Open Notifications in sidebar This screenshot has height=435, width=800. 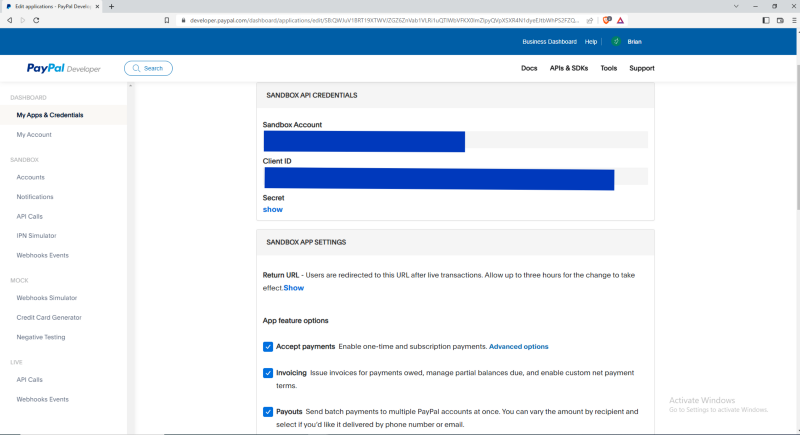click(x=35, y=197)
